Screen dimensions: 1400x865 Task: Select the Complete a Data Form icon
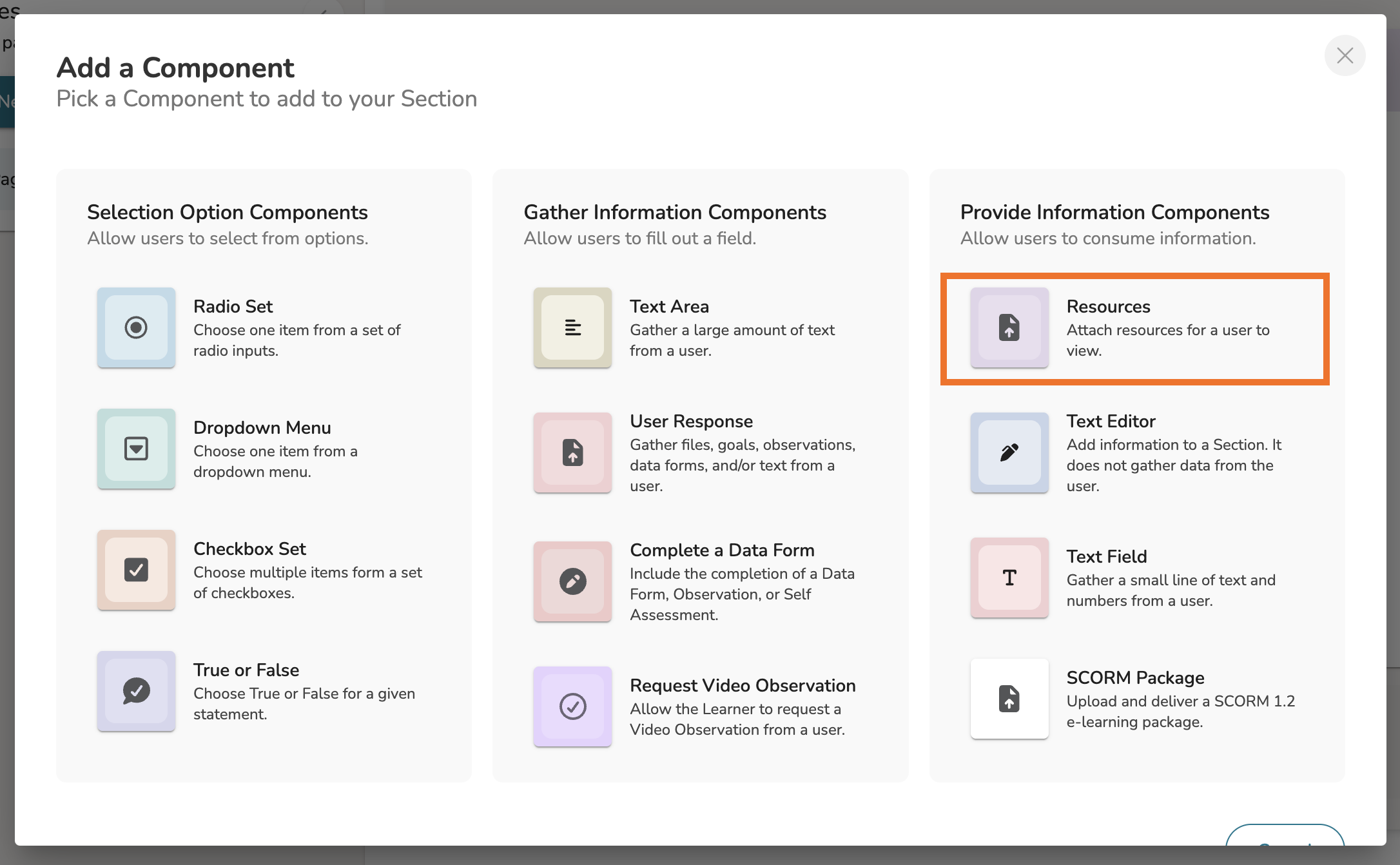[x=572, y=581]
